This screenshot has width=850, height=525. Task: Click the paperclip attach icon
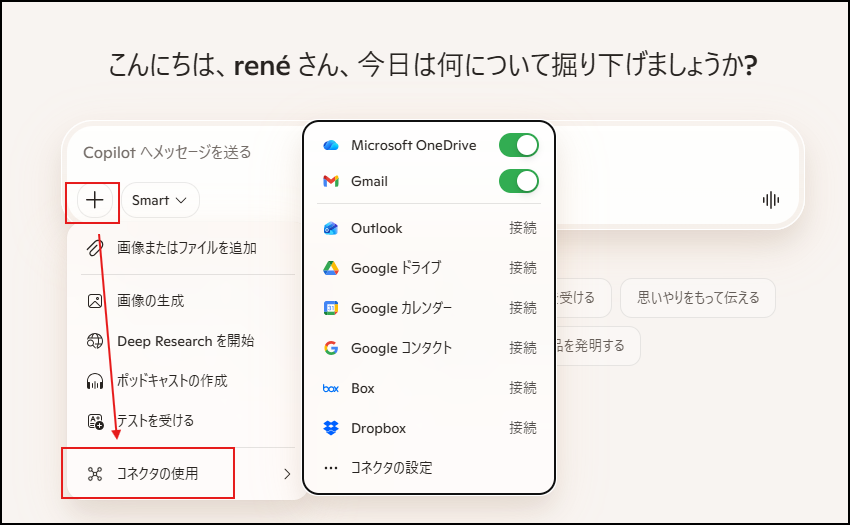(x=95, y=248)
